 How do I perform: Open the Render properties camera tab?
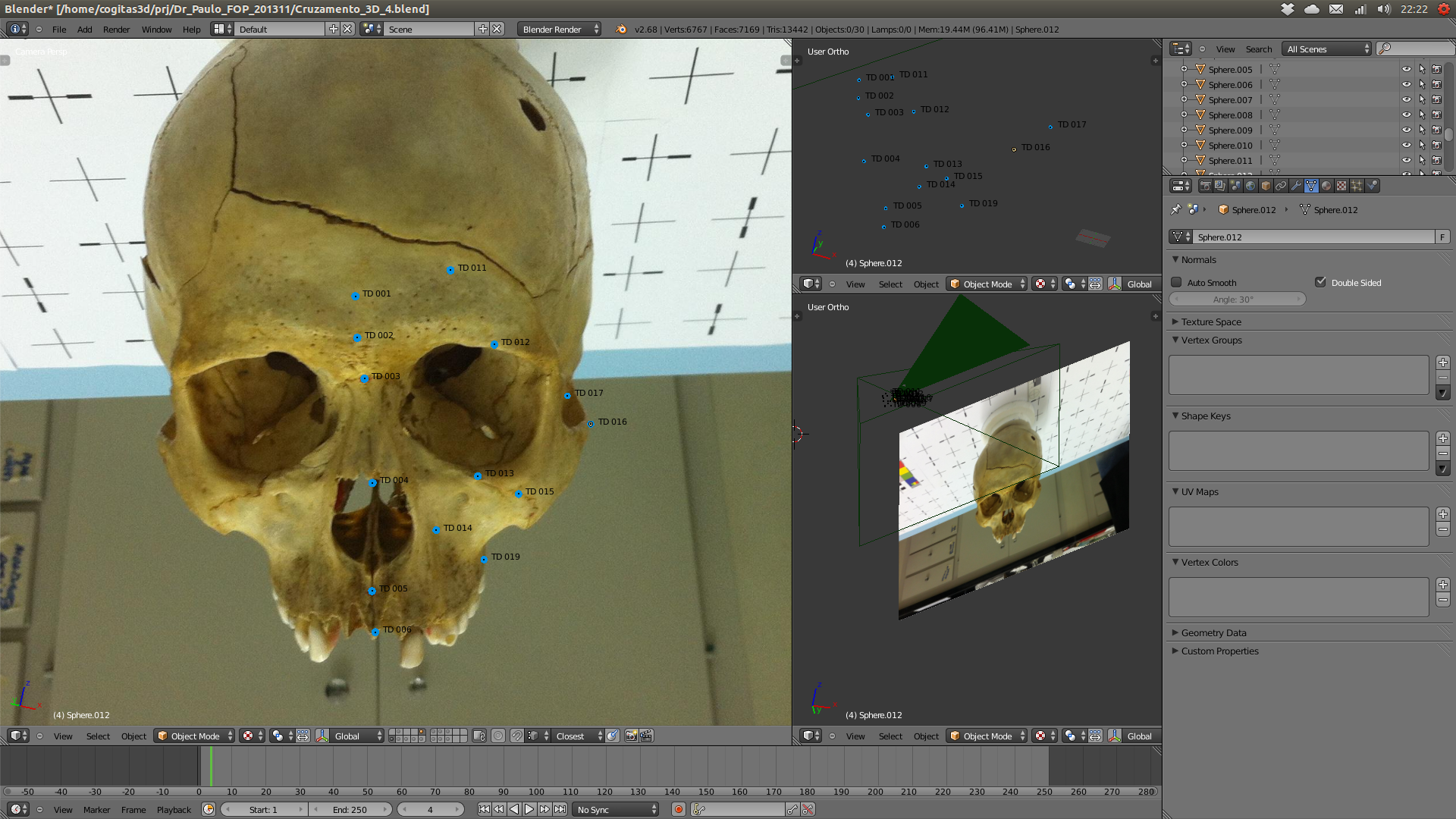[x=1205, y=186]
